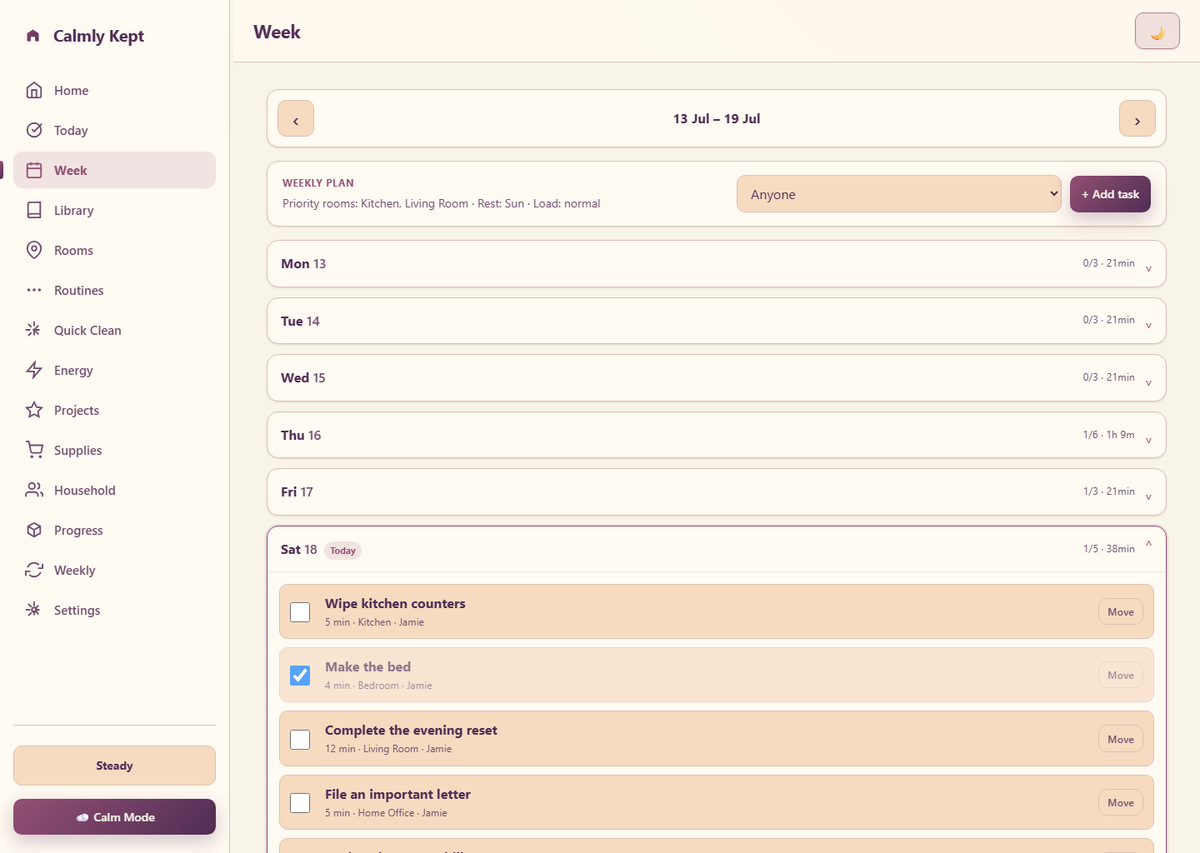The width and height of the screenshot is (1200, 853).
Task: Click the 13 Jul – 19 Jul date range
Action: 717,119
